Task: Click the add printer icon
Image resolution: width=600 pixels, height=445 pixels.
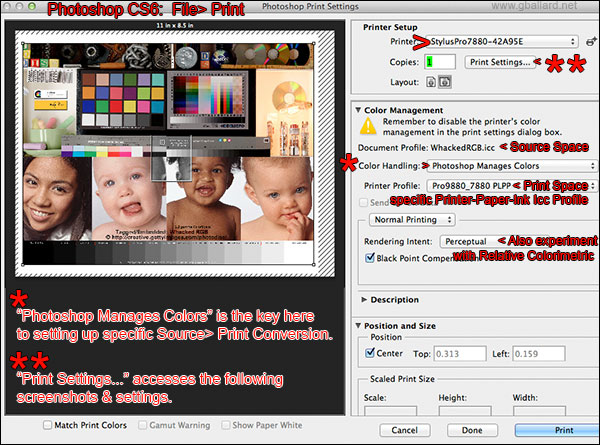Action: (592, 41)
